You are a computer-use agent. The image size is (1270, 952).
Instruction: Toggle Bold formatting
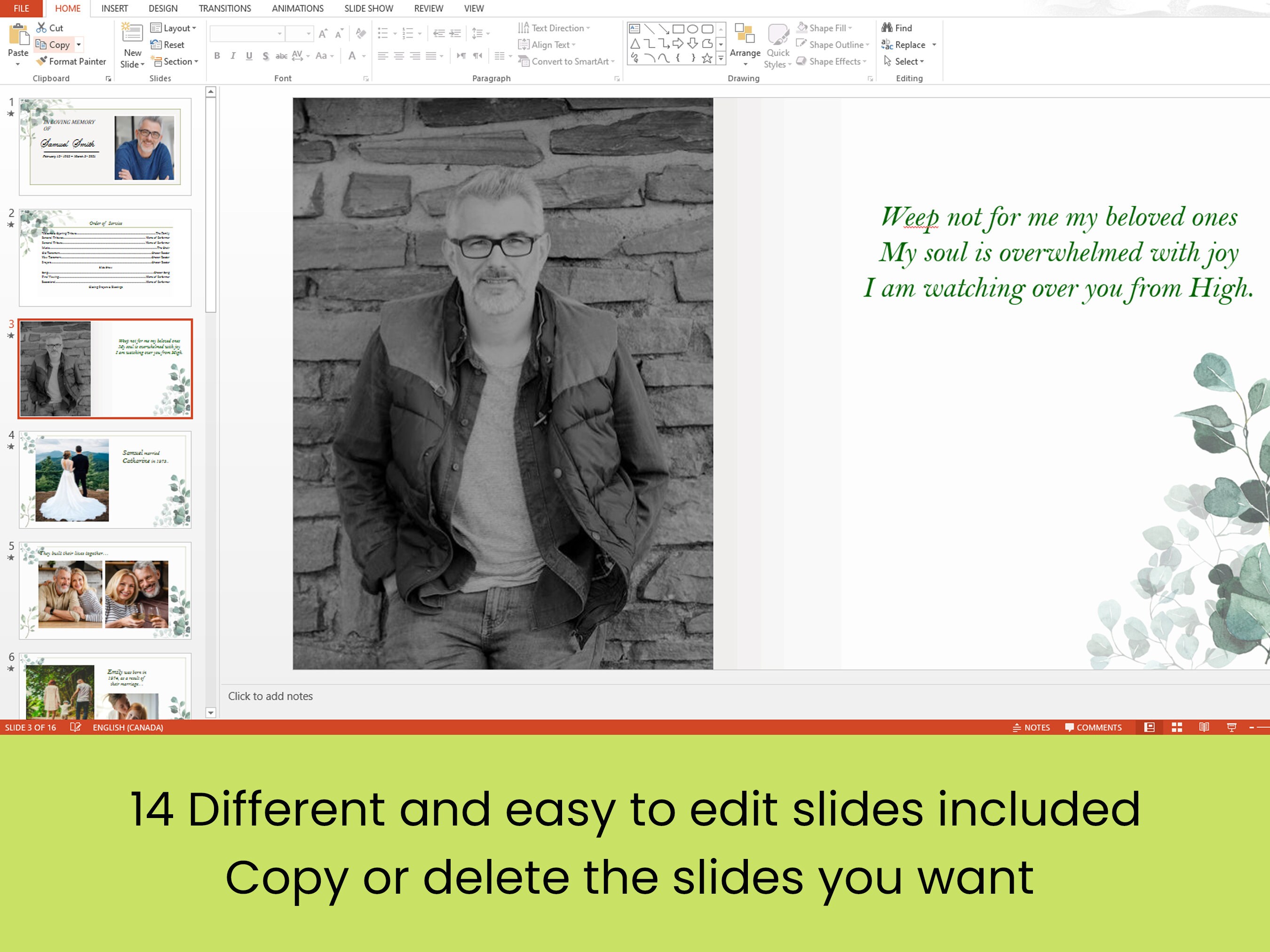tap(217, 55)
